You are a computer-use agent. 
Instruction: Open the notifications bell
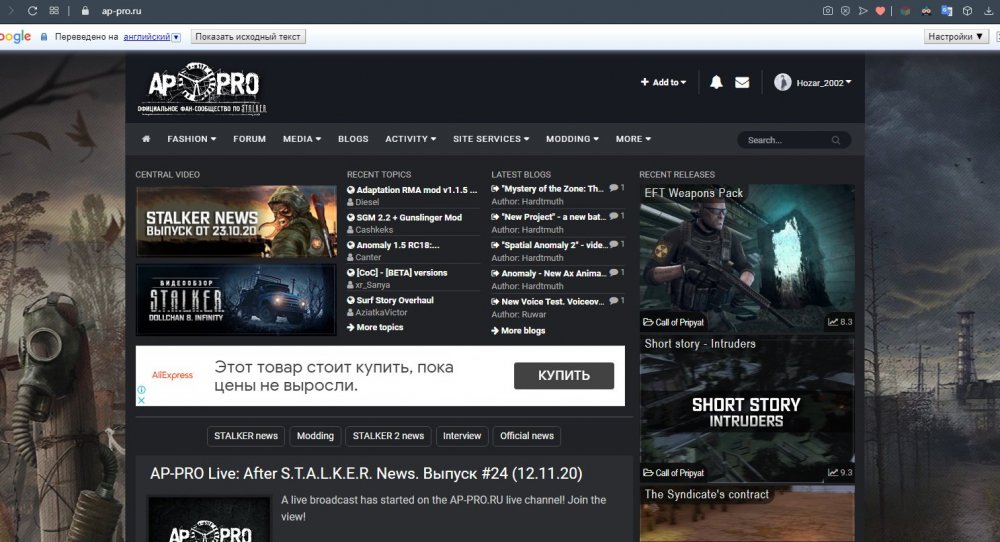coord(716,83)
